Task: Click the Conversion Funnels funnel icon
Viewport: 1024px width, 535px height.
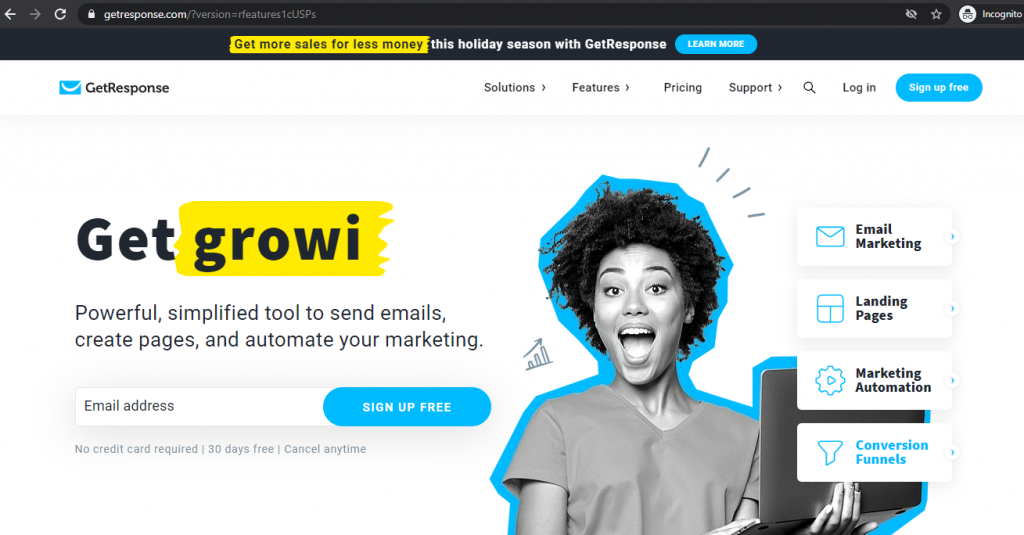Action: point(830,452)
